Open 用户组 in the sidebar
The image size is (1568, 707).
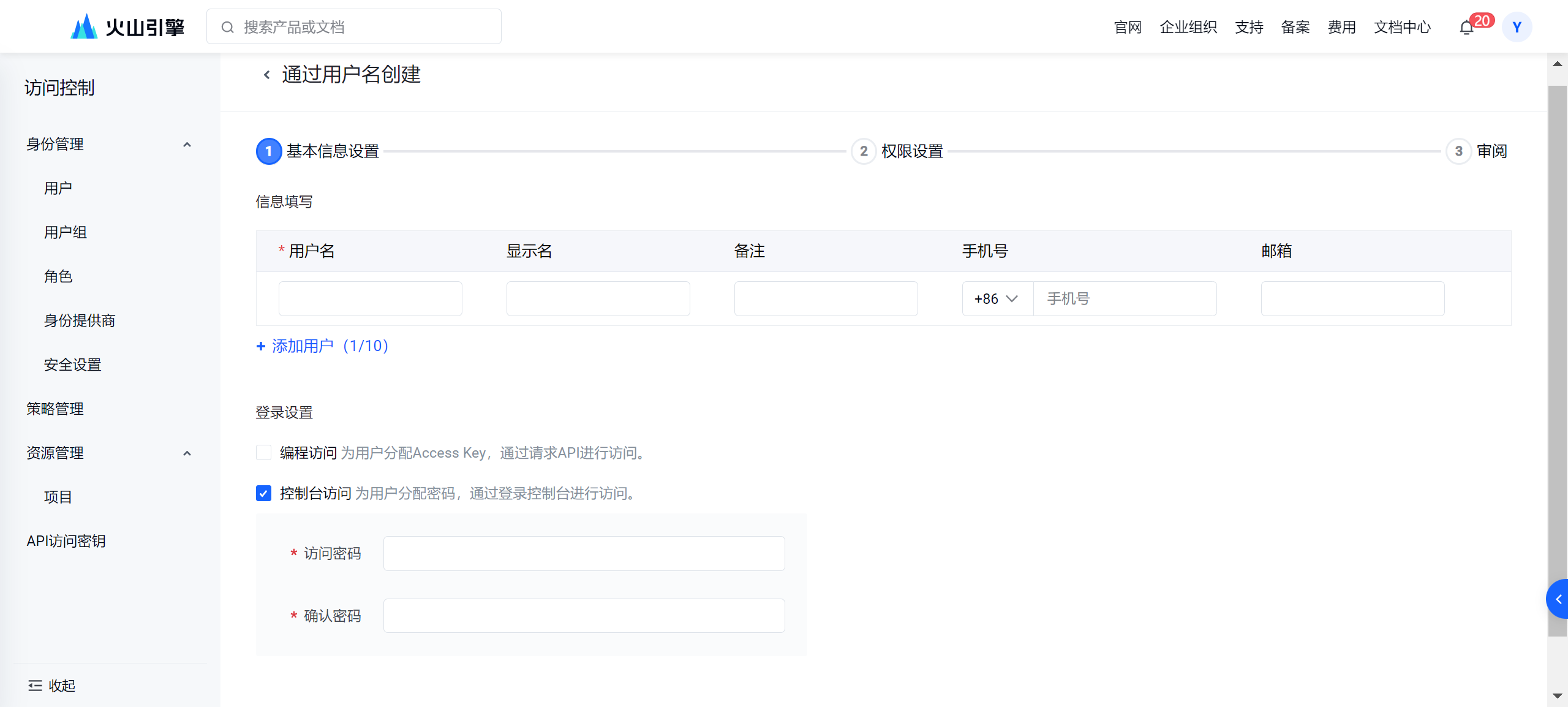click(66, 232)
